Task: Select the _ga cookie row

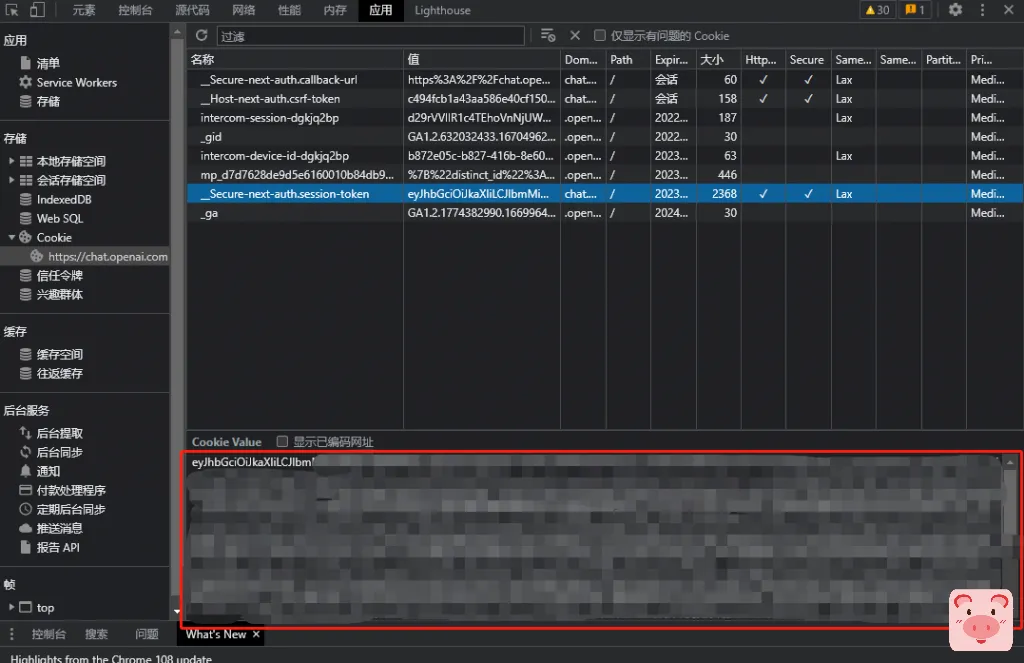Action: (x=605, y=213)
